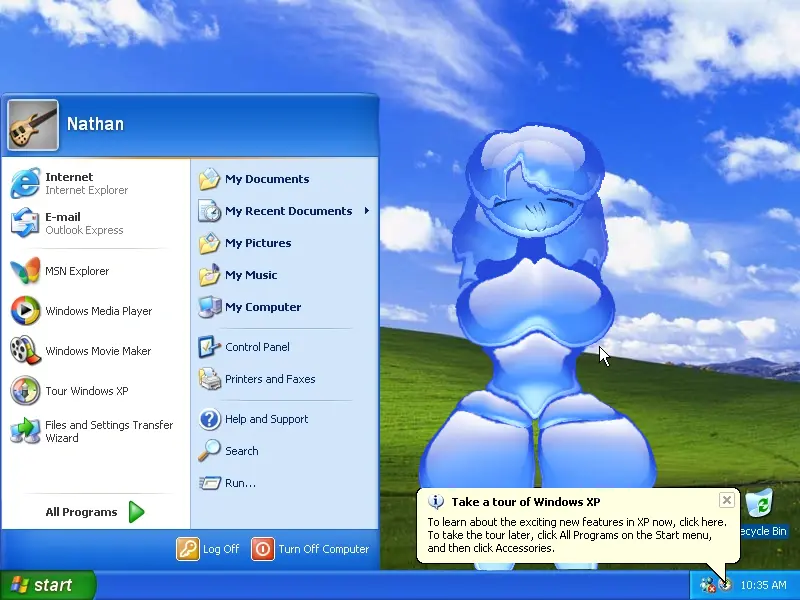This screenshot has height=600, width=800.
Task: Expand All Programs green arrow
Action: coord(136,512)
